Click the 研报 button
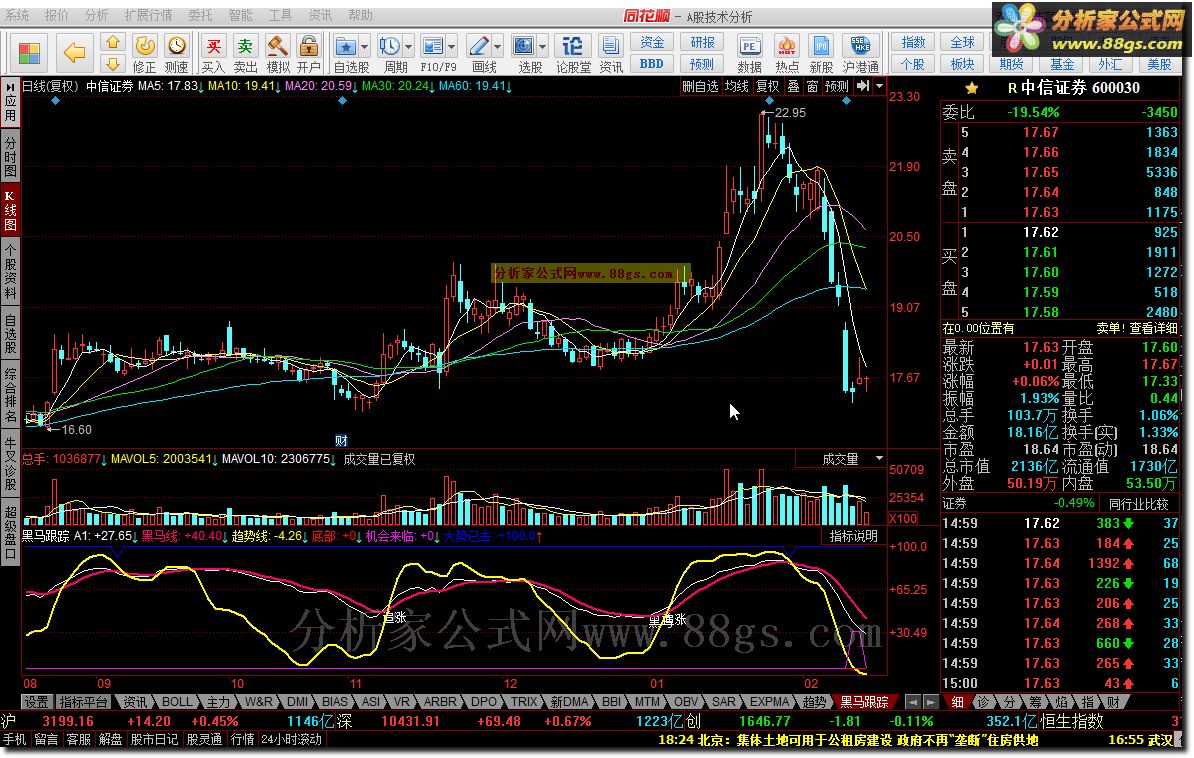This screenshot has height=758, width=1194. 702,42
